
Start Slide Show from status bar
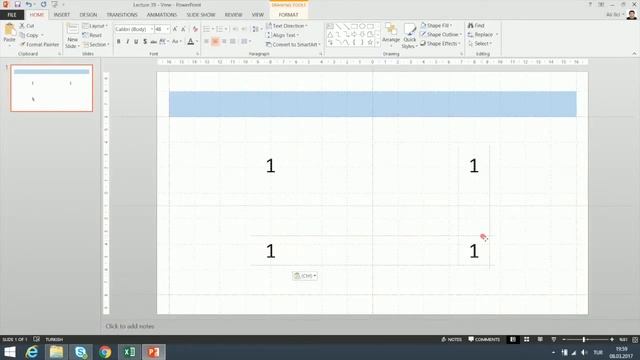[x=553, y=339]
